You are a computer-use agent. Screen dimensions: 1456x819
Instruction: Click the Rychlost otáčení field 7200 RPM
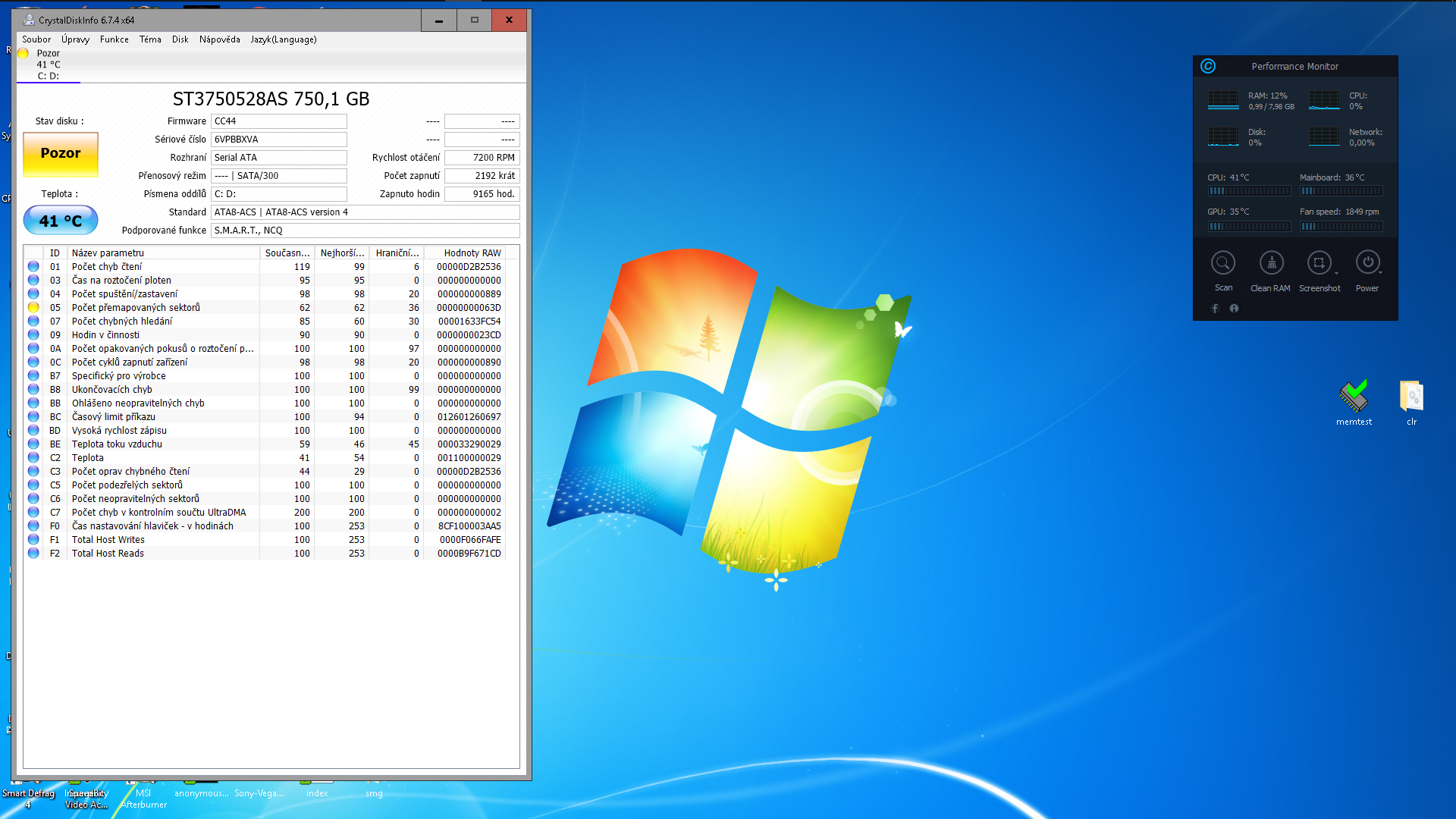point(482,158)
